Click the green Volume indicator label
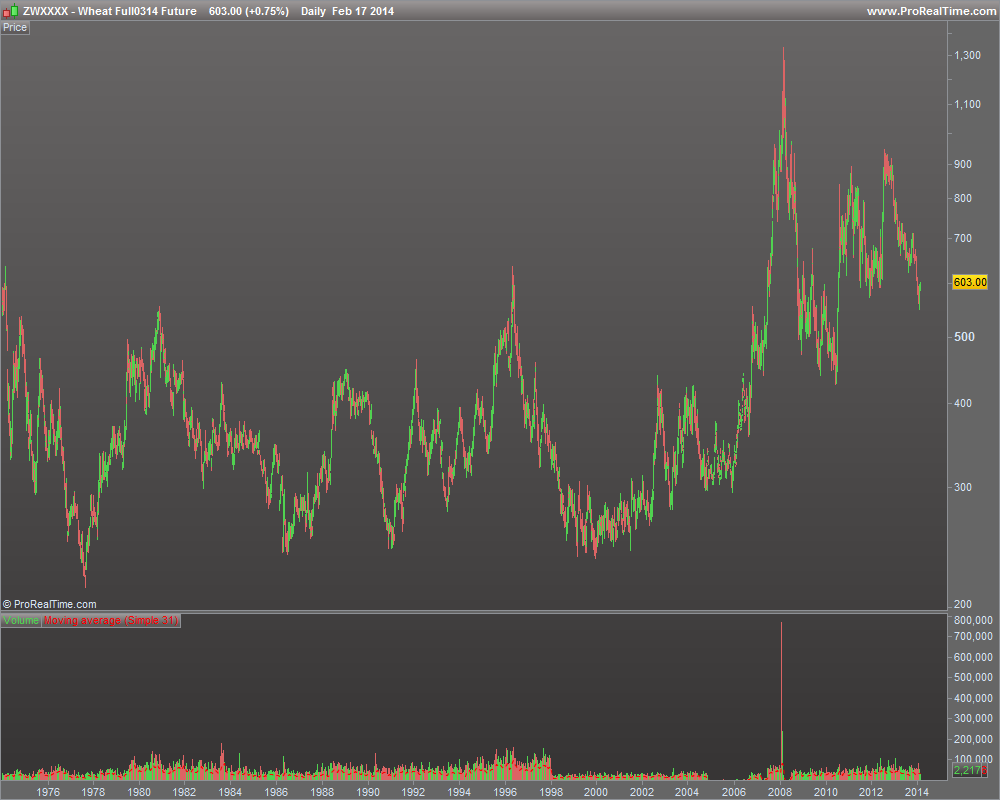This screenshot has height=800, width=1000. [20, 621]
